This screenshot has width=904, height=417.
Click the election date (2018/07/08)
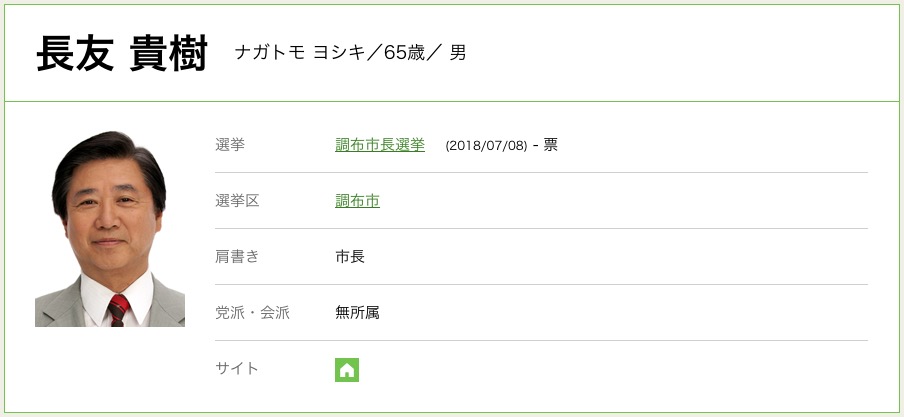486,146
